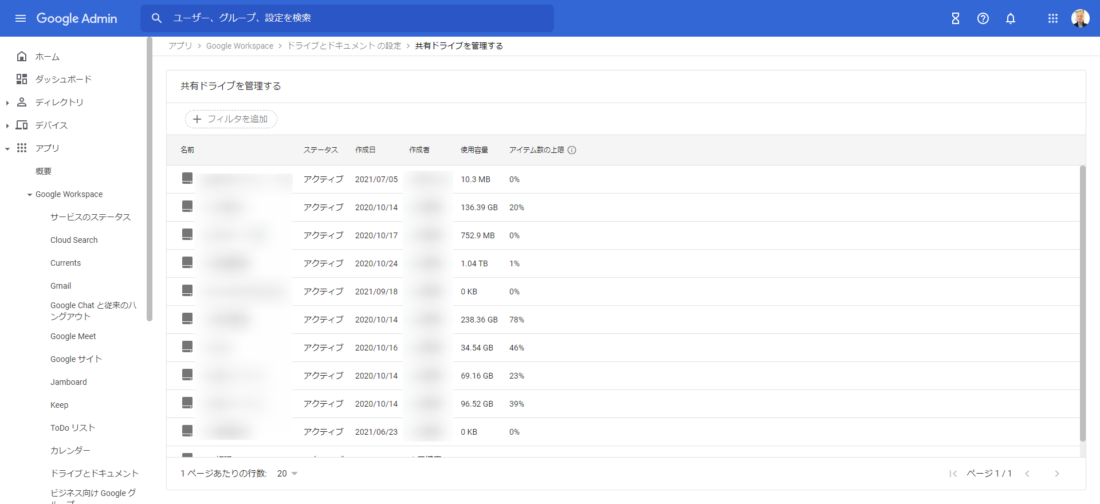Image resolution: width=1100 pixels, height=504 pixels.
Task: Click drive icon in 69.16 GB row
Action: 187,375
